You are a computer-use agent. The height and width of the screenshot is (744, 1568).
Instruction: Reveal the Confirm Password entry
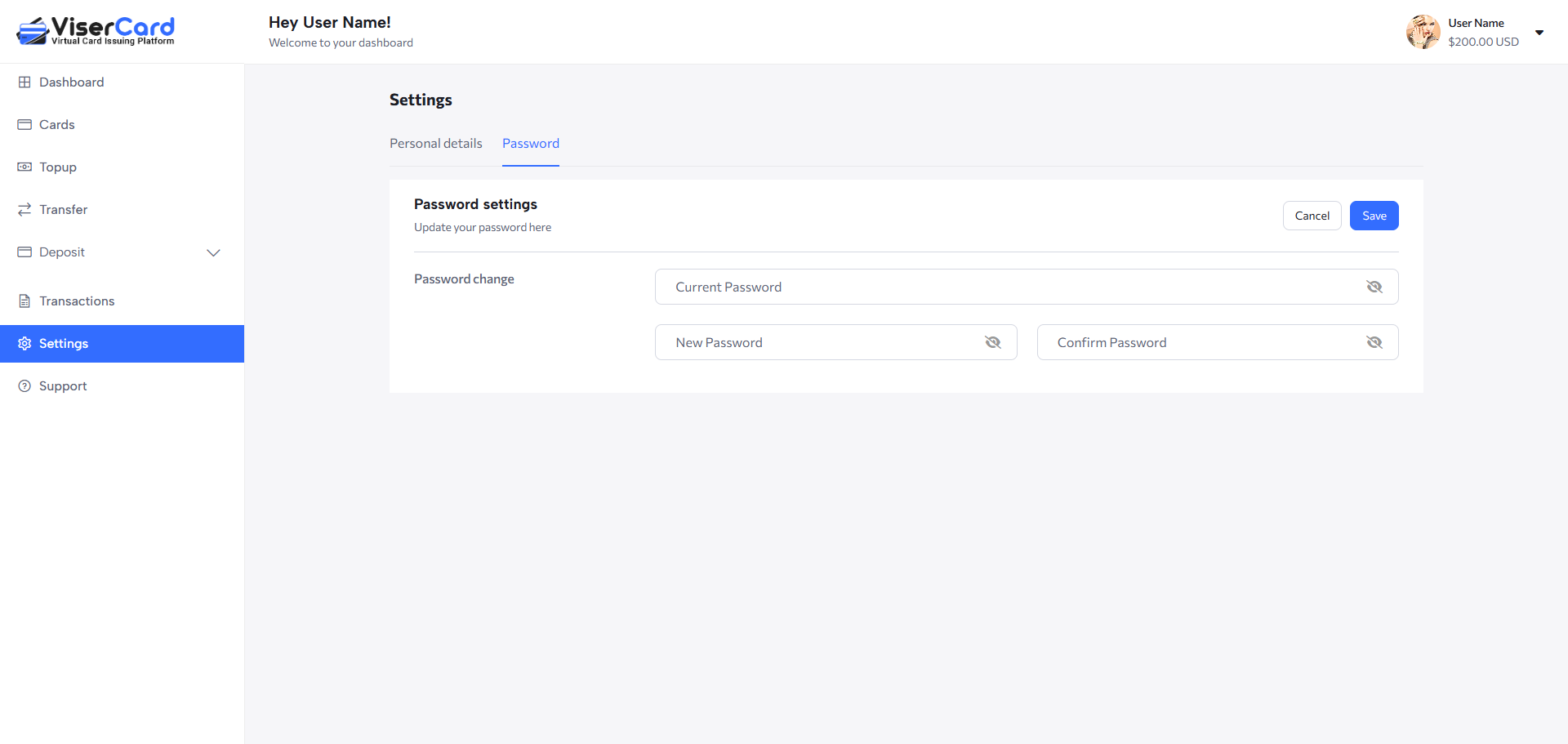coord(1374,342)
